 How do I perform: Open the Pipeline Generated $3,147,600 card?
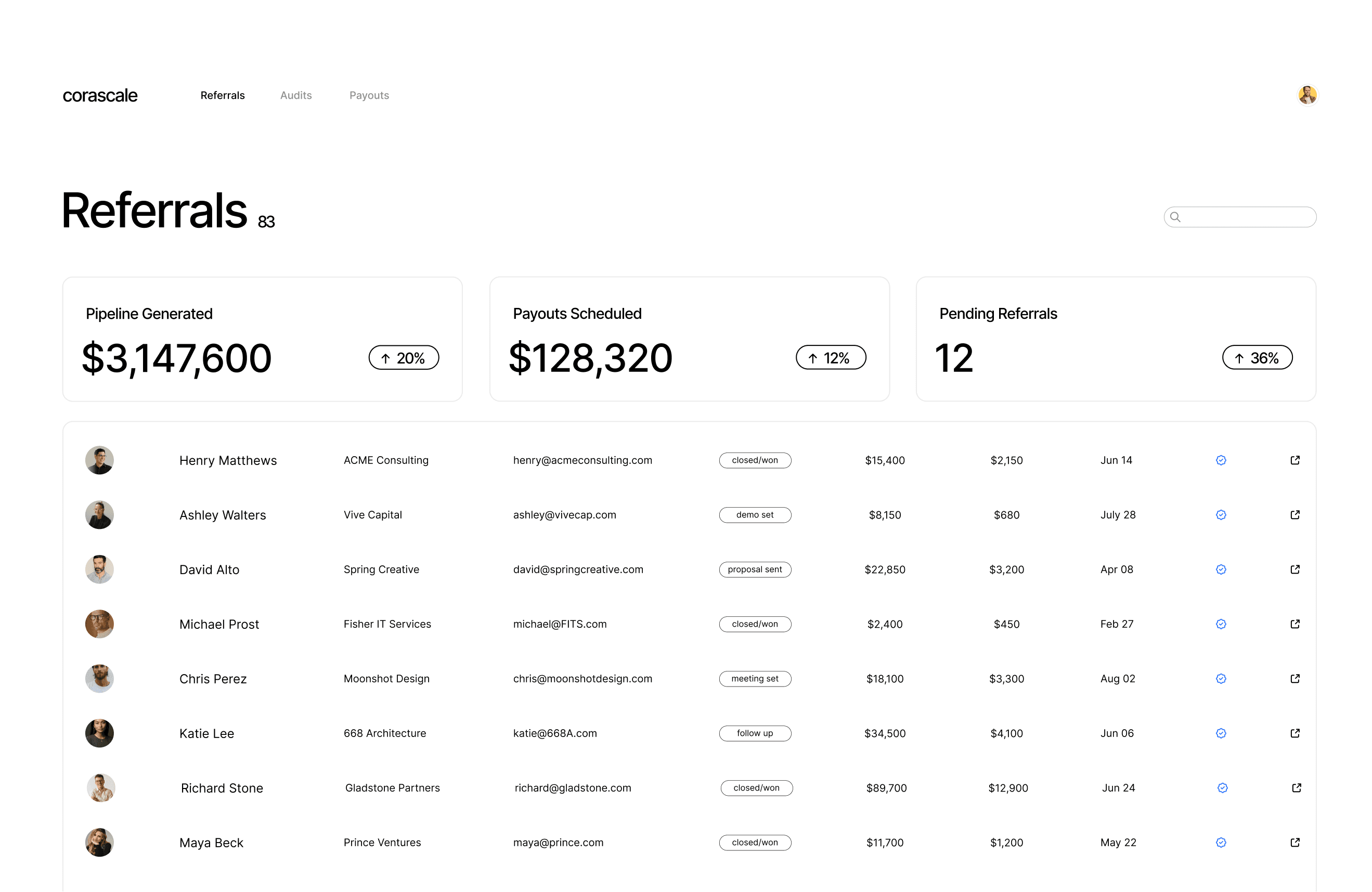(x=262, y=339)
